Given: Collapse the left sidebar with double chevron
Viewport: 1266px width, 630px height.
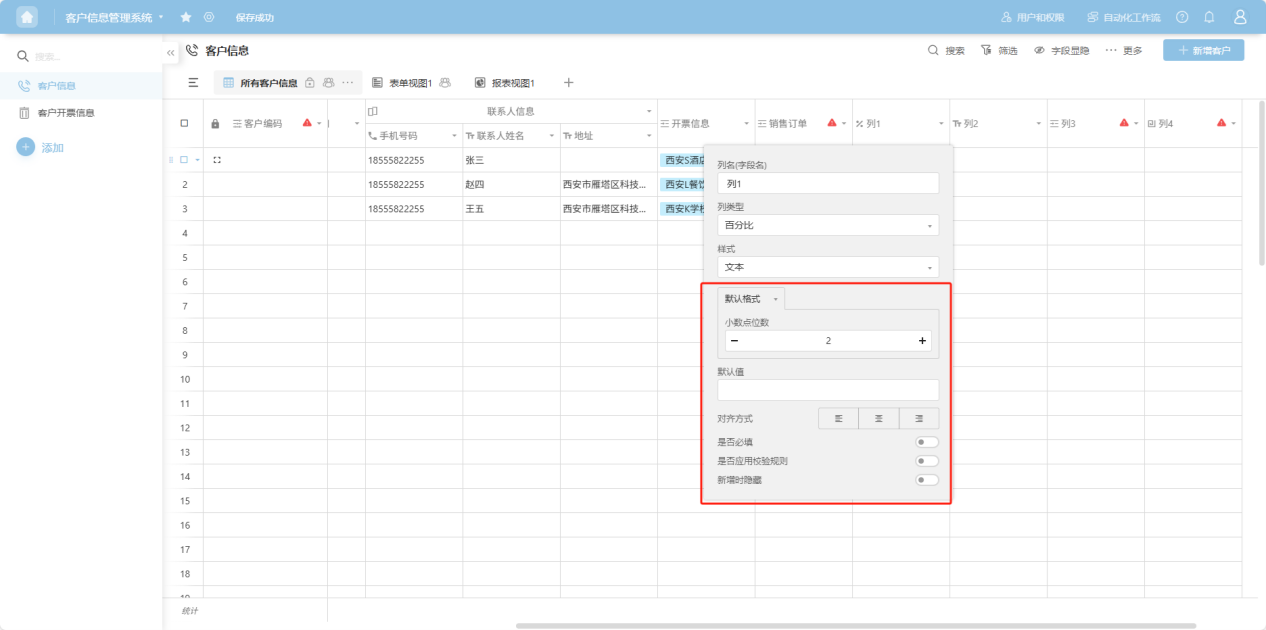Looking at the screenshot, I should click(171, 52).
